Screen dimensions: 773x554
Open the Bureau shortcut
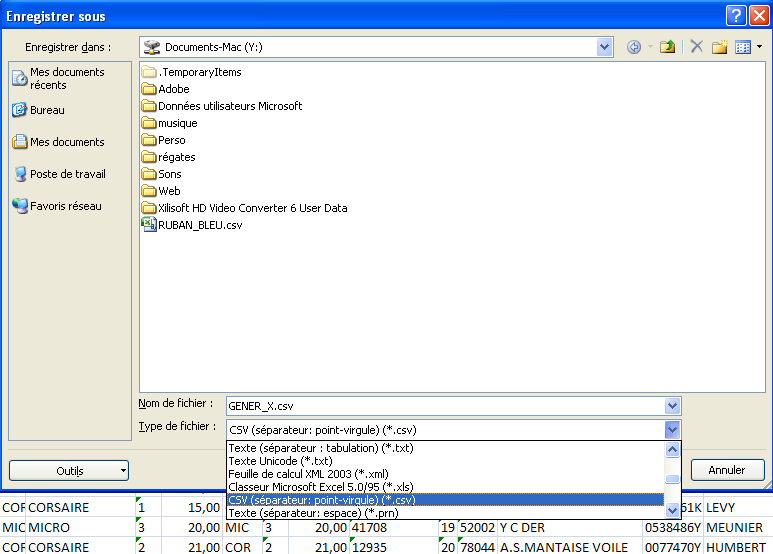[x=38, y=110]
